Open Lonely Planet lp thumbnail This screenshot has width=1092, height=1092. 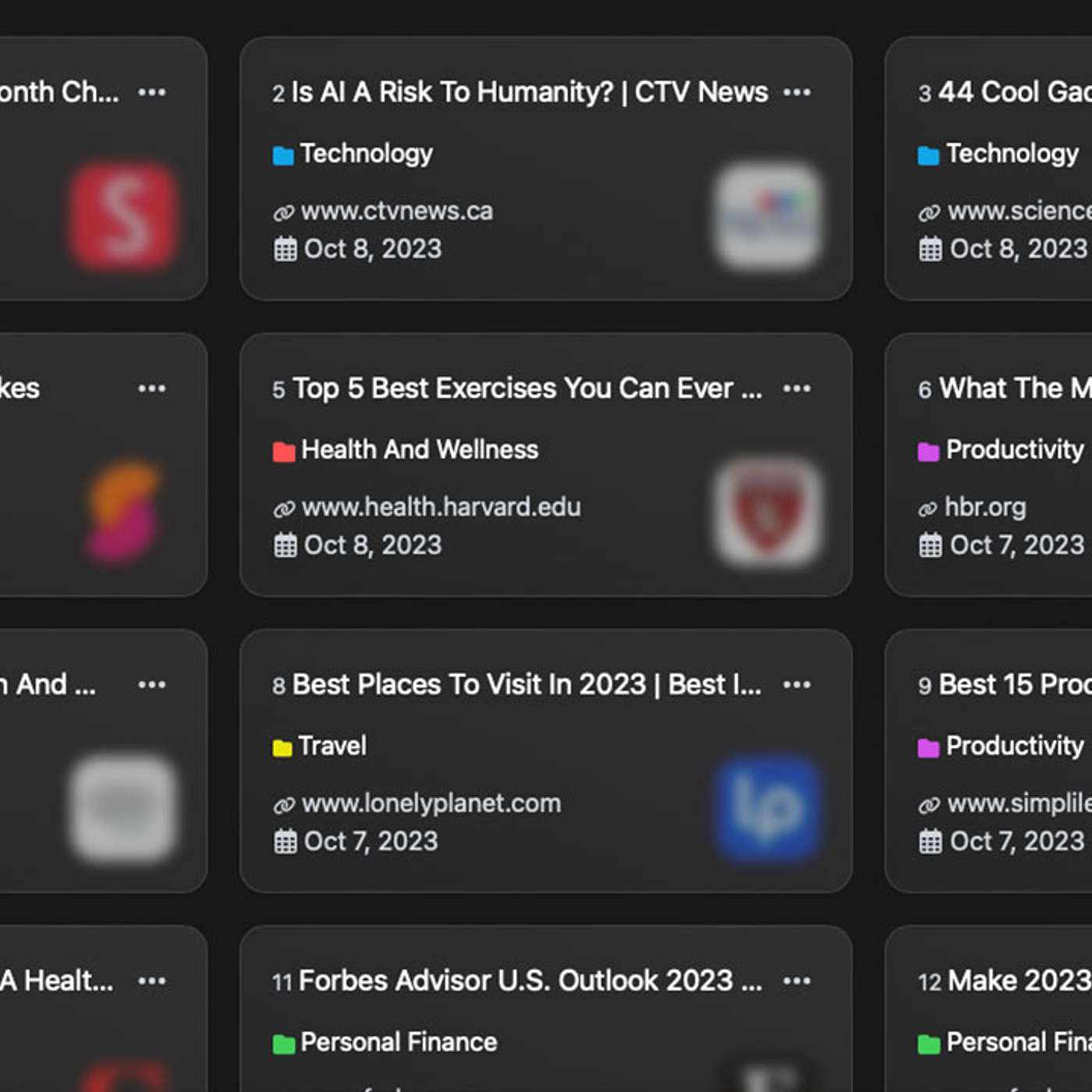click(x=768, y=808)
